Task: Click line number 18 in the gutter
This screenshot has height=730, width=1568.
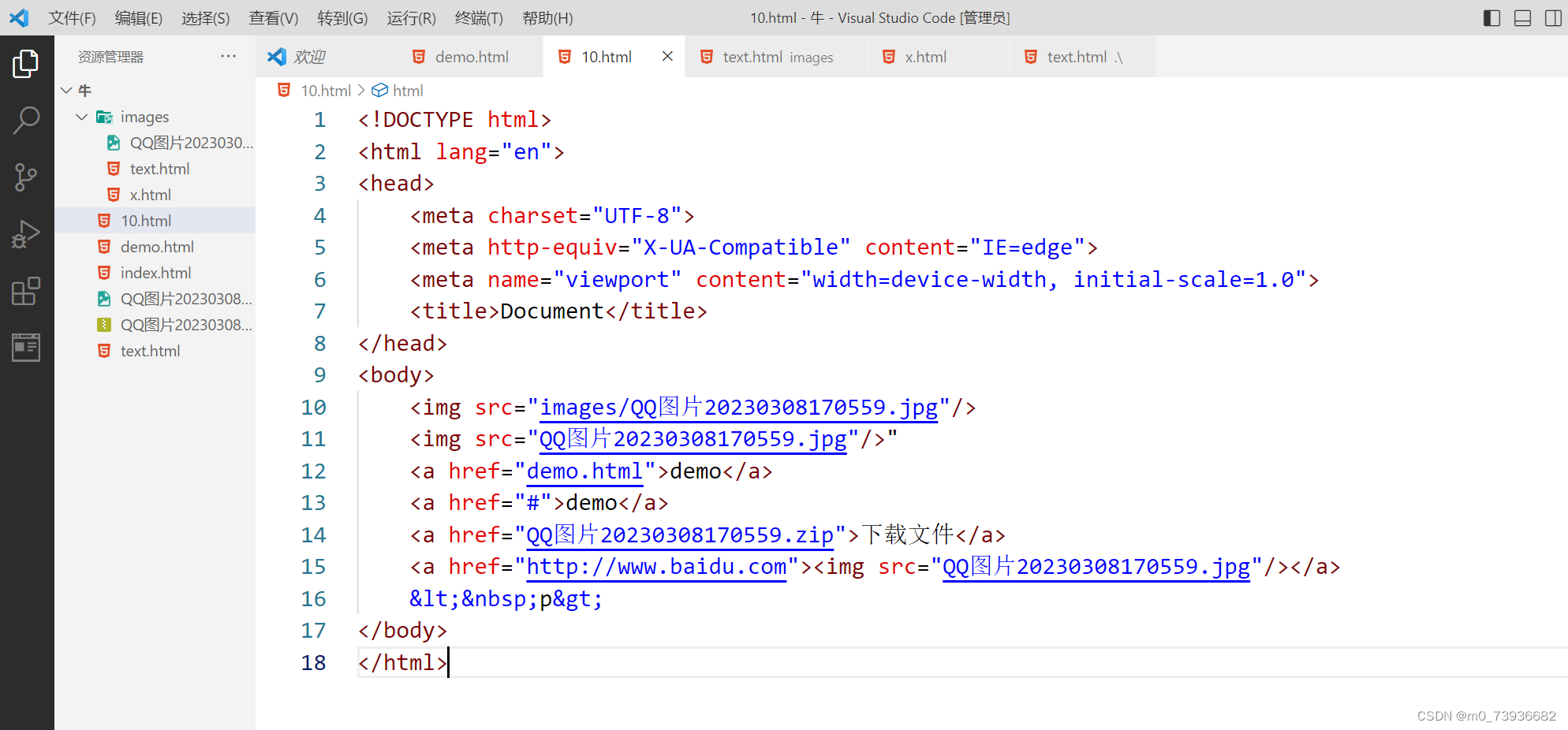Action: pyautogui.click(x=313, y=663)
